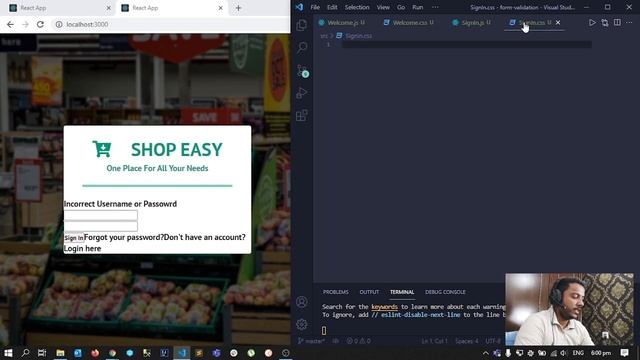Screen dimensions: 640x360
Task: Open File Explorer from the taskbar
Action: click(60, 353)
